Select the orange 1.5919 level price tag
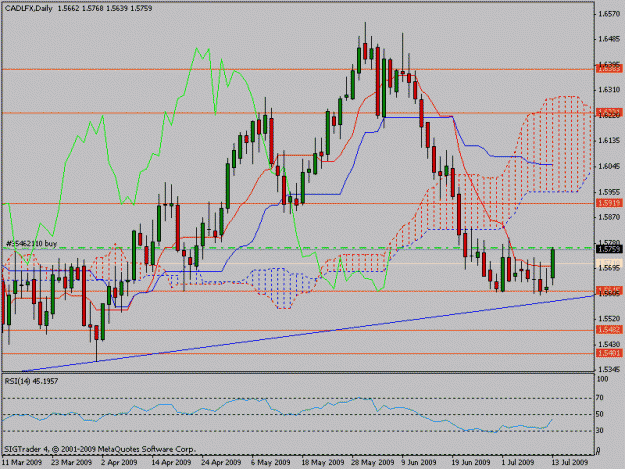 point(609,203)
